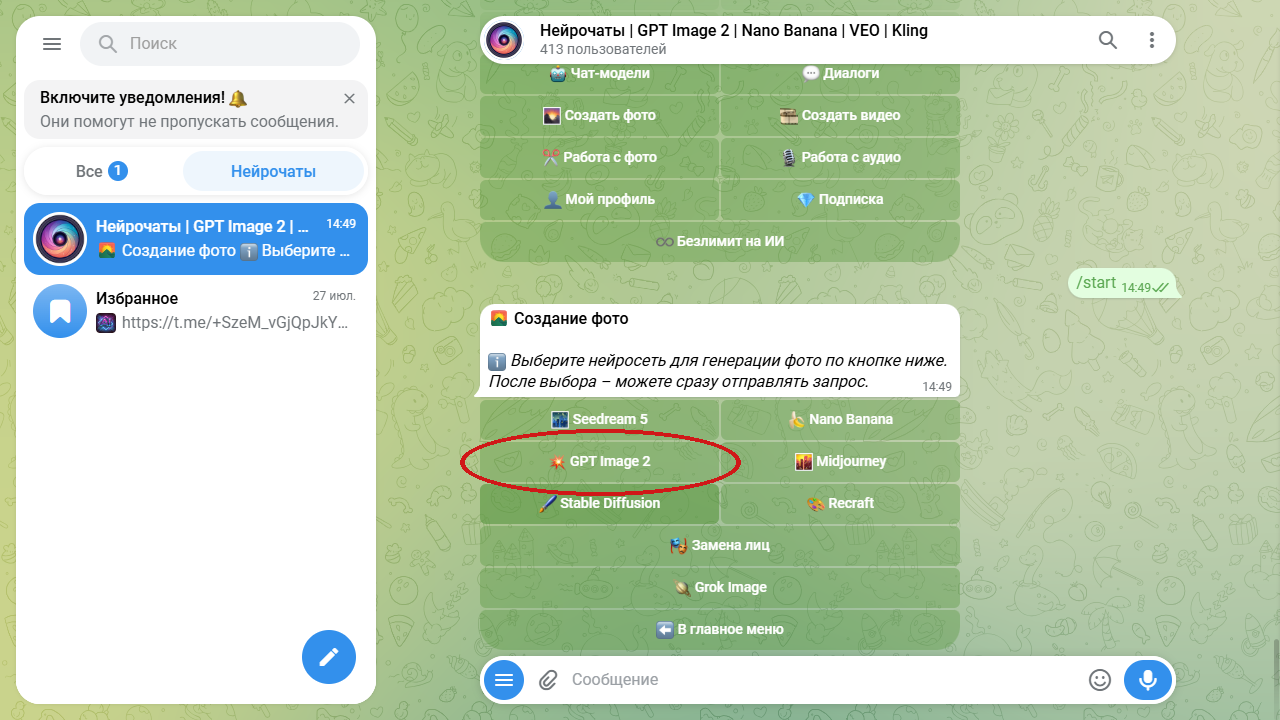Image resolution: width=1280 pixels, height=720 pixels.
Task: Open the Избранное saved messages chat
Action: pos(196,311)
